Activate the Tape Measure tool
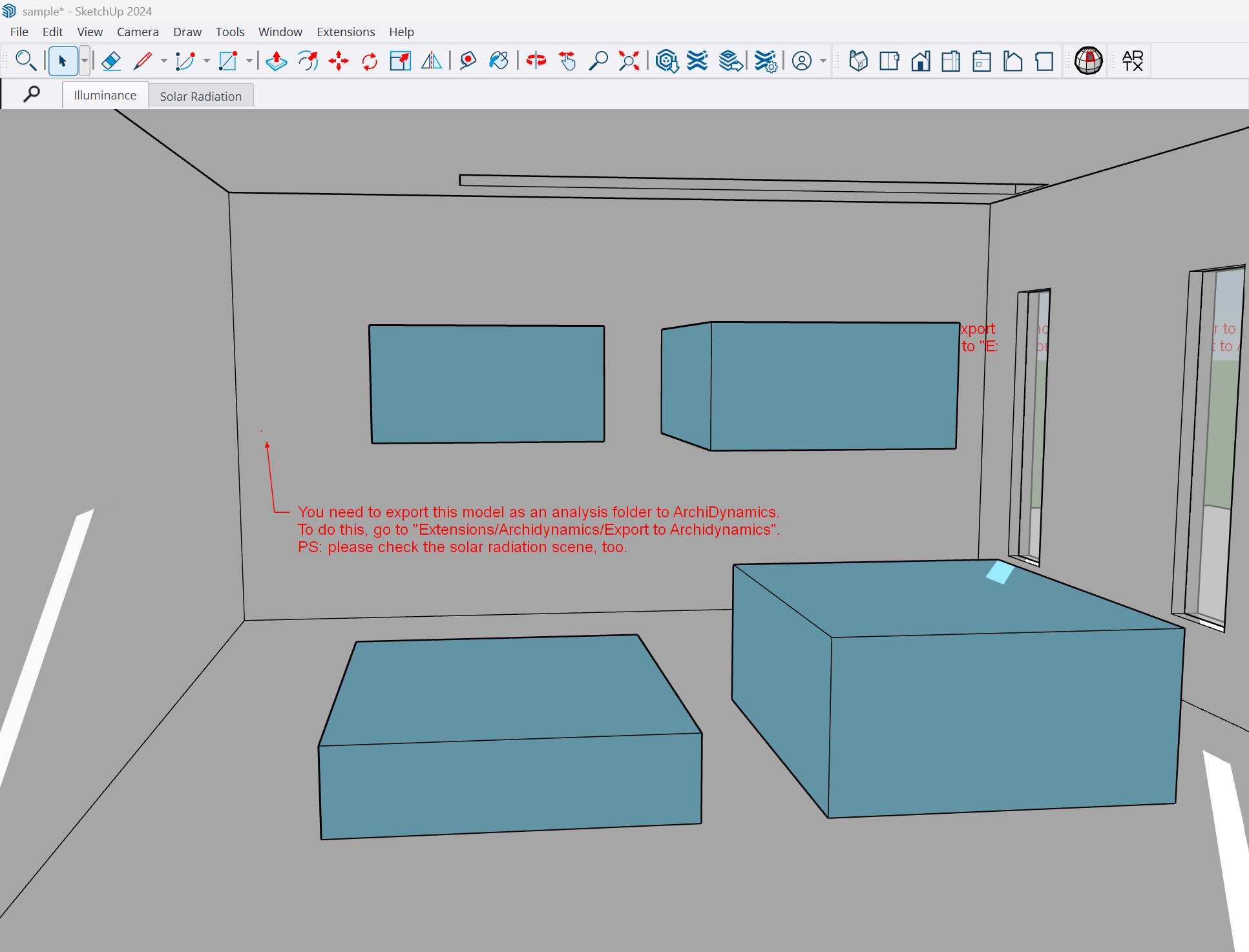 coord(468,61)
